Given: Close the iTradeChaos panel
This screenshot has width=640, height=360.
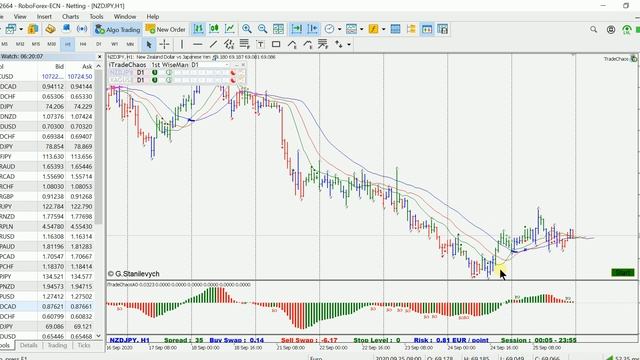Looking at the screenshot, I should point(243,65).
